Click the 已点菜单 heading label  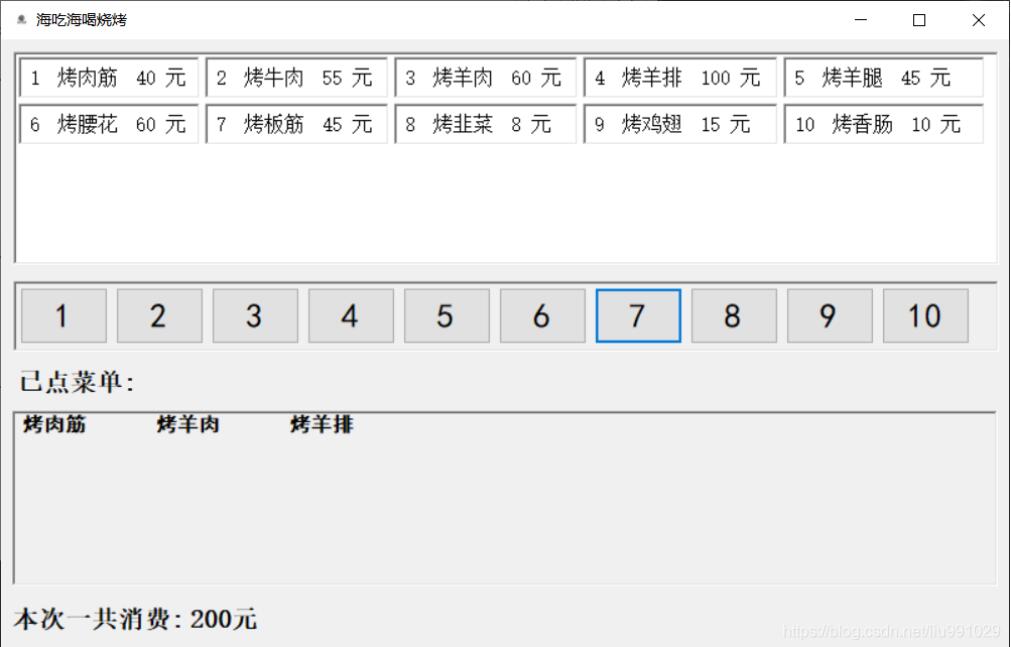(x=77, y=382)
